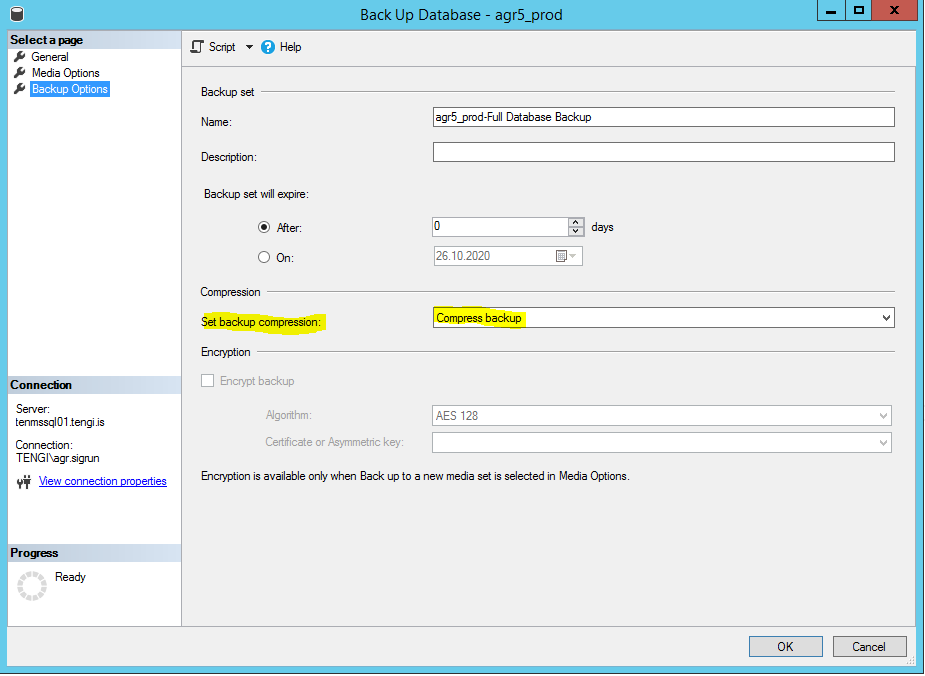This screenshot has width=925, height=676.
Task: Open the Certificate or Asymmetric key dropdown
Action: [x=661, y=442]
